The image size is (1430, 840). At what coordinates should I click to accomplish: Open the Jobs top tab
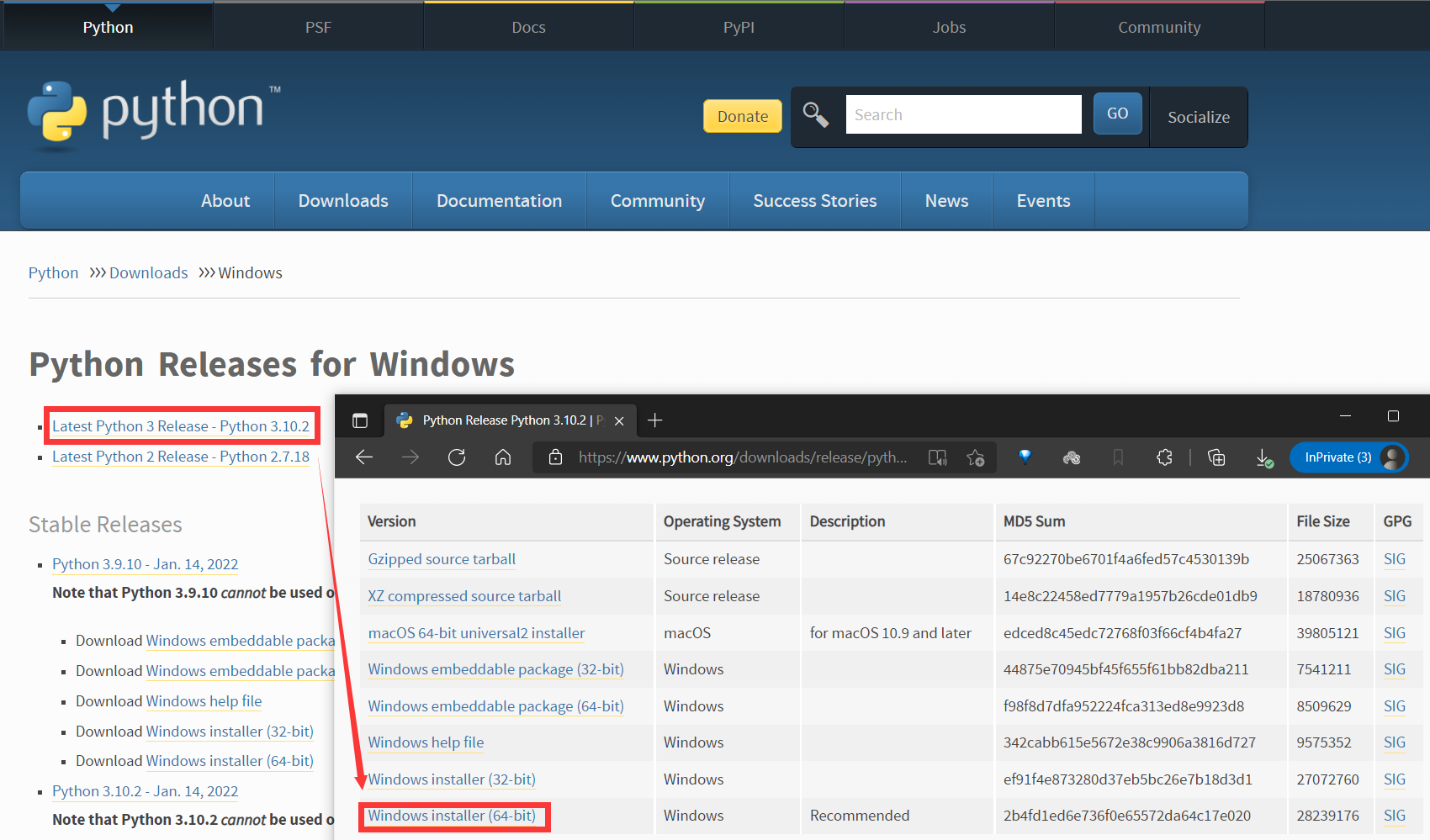click(x=950, y=27)
